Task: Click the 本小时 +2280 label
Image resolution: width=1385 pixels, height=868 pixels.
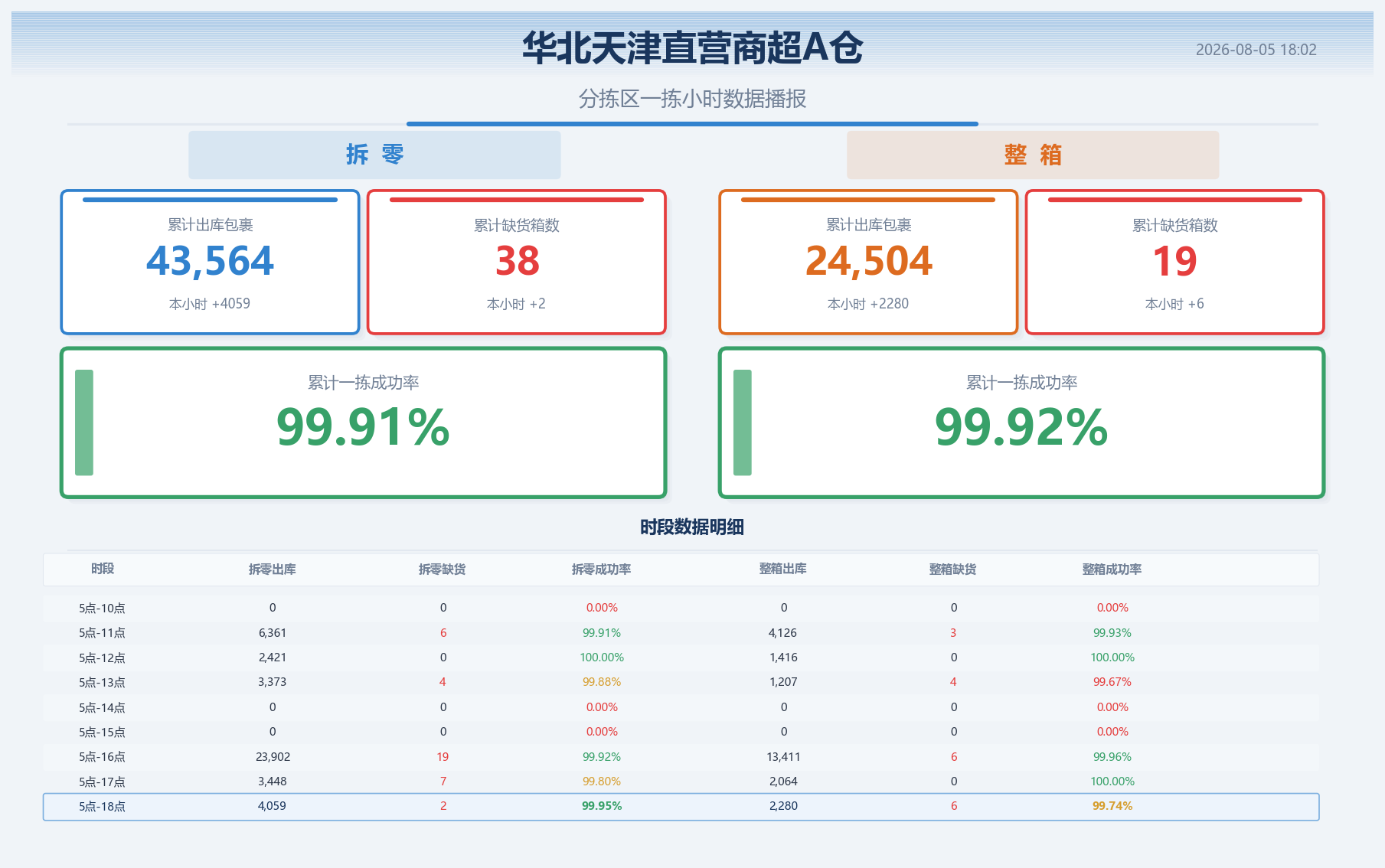Action: 868,304
